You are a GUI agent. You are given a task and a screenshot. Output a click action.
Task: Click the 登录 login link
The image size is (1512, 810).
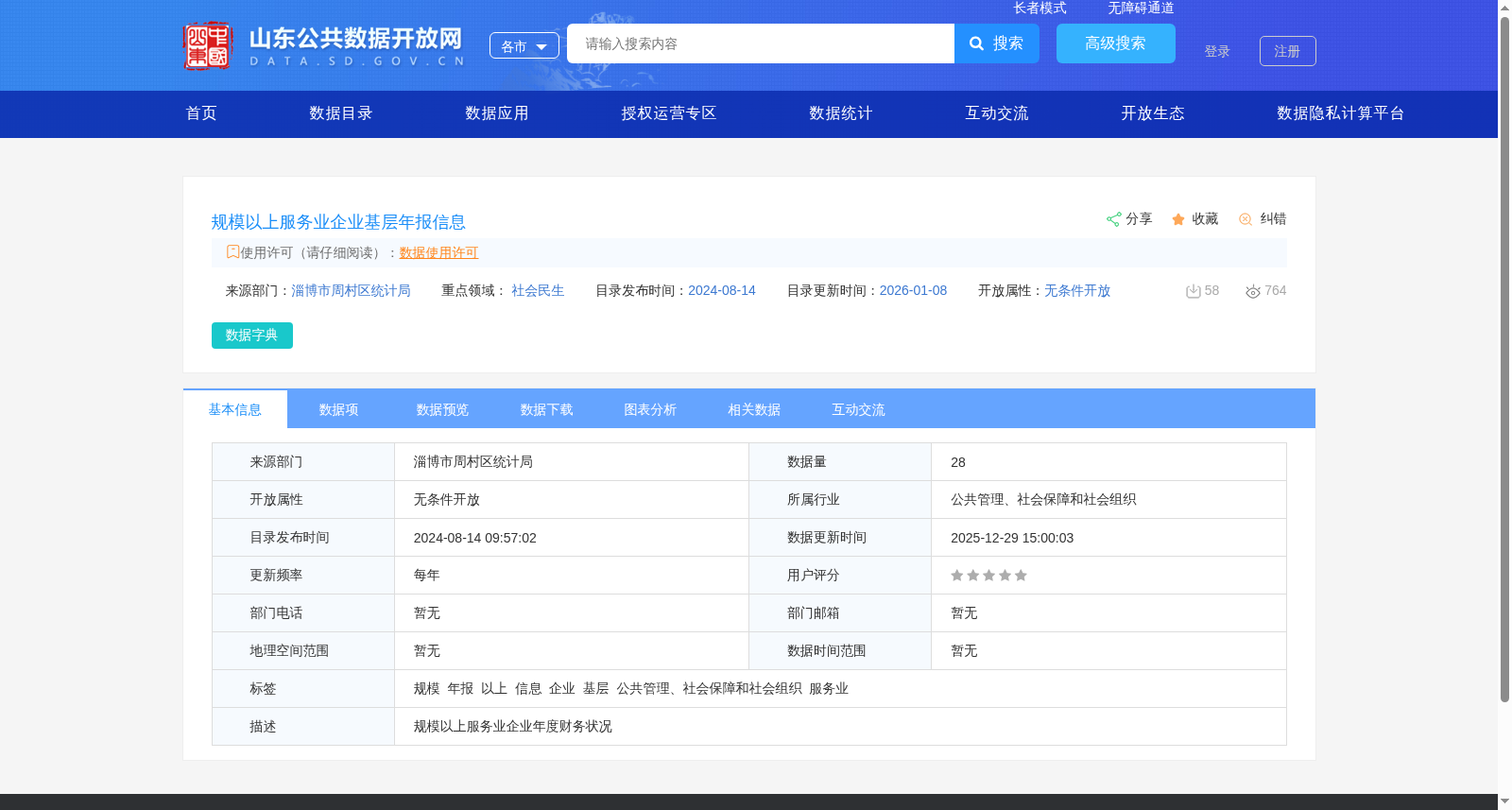point(1217,51)
